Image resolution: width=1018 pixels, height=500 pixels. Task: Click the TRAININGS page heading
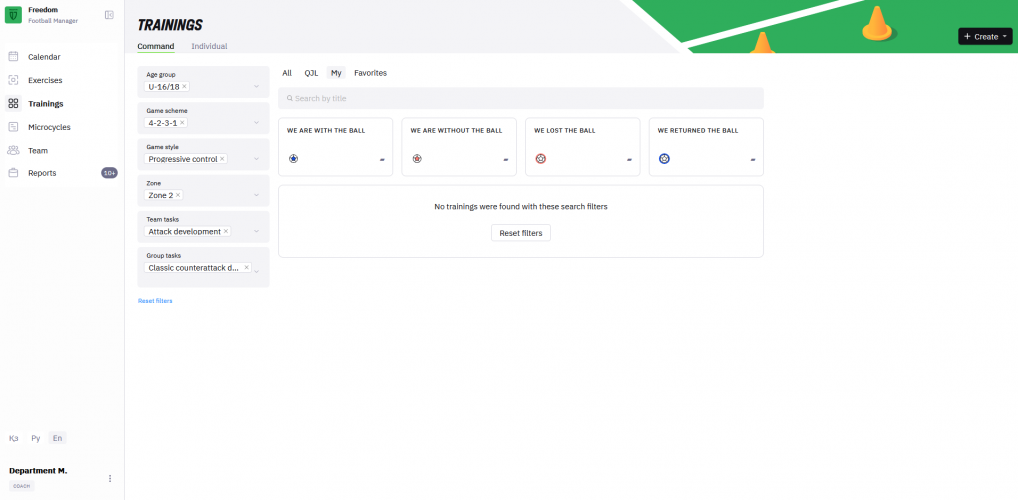170,25
